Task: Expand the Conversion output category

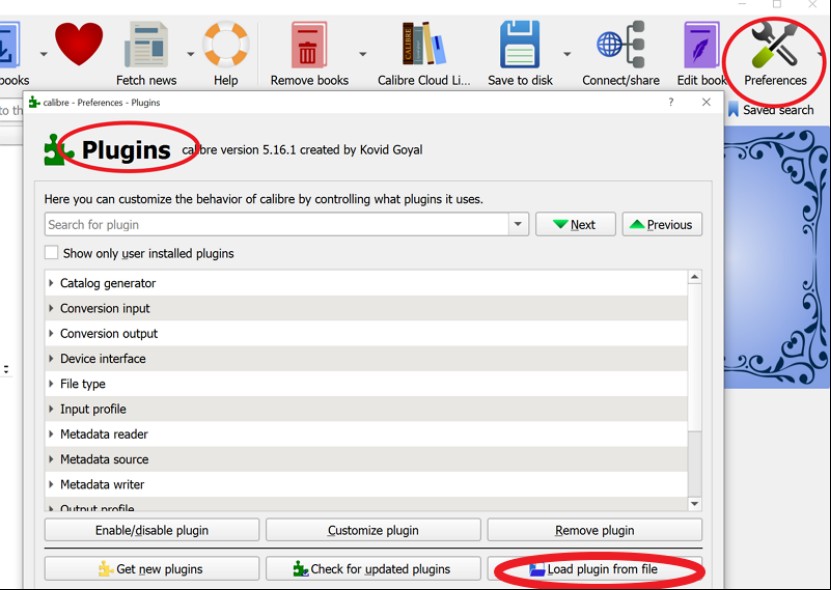Action: click(x=51, y=333)
